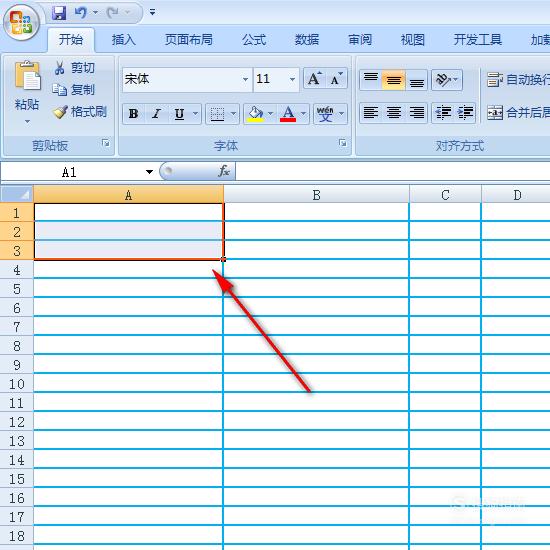Click the fx insert function button

click(224, 171)
